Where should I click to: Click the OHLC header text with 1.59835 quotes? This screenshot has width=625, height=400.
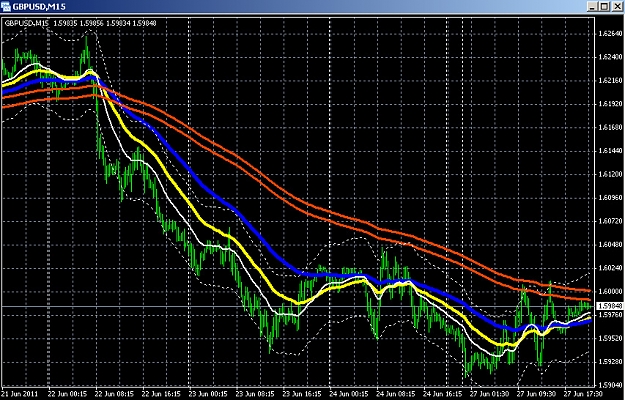[81, 24]
